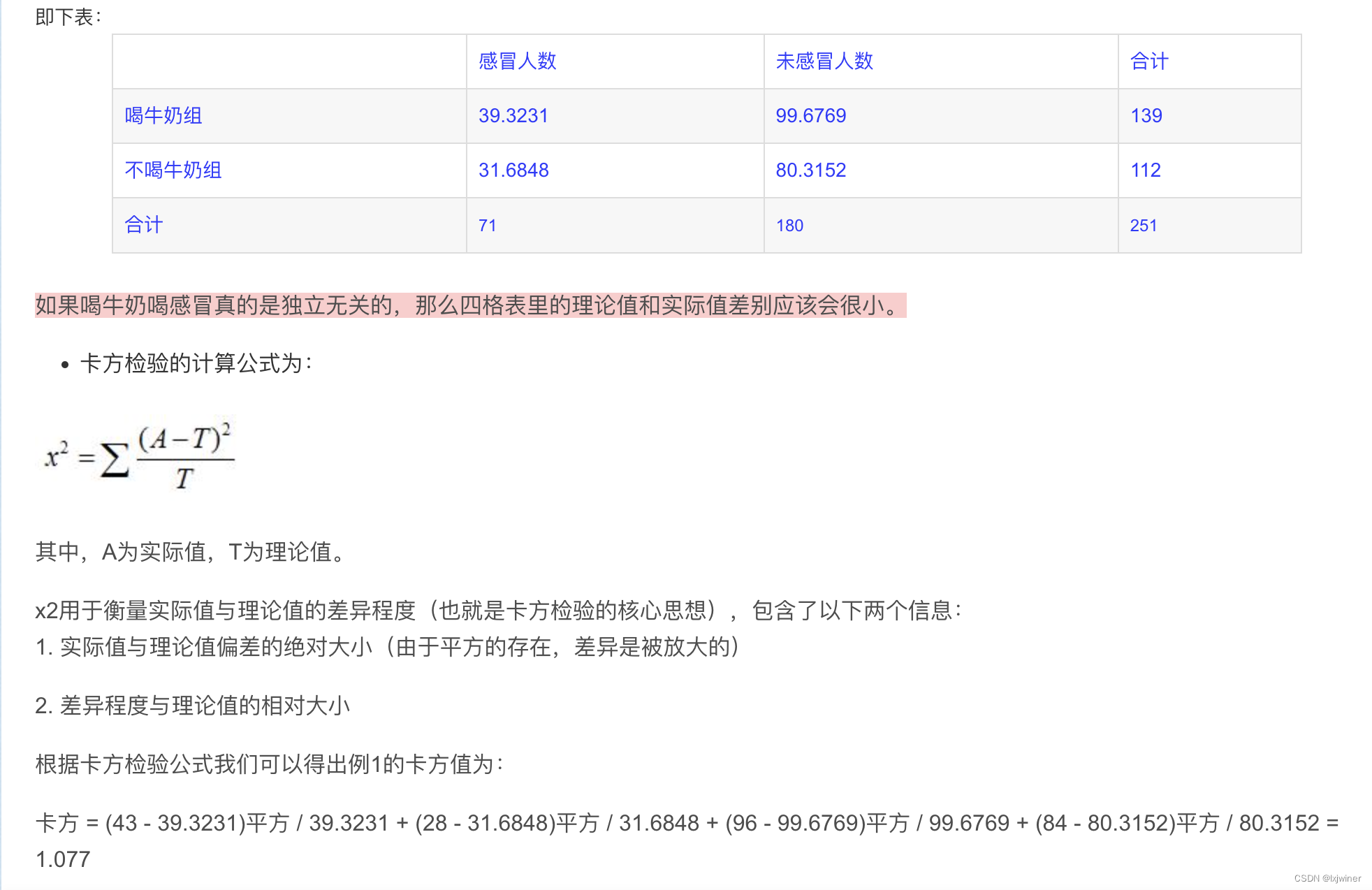
Task: Click the value 80.3152 in table
Action: click(811, 170)
